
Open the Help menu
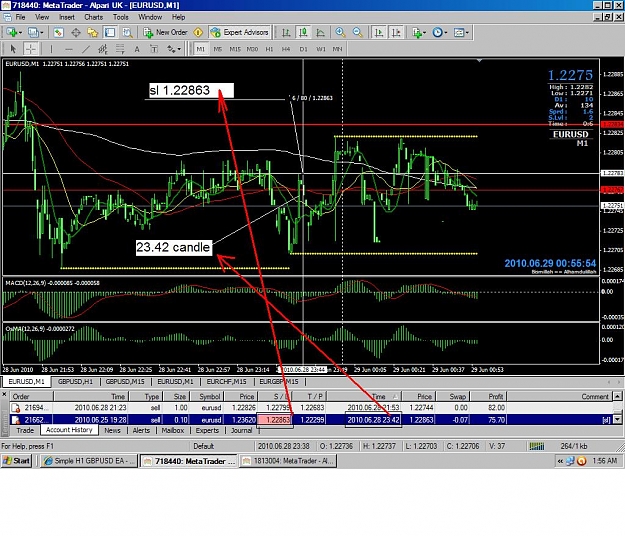178,17
